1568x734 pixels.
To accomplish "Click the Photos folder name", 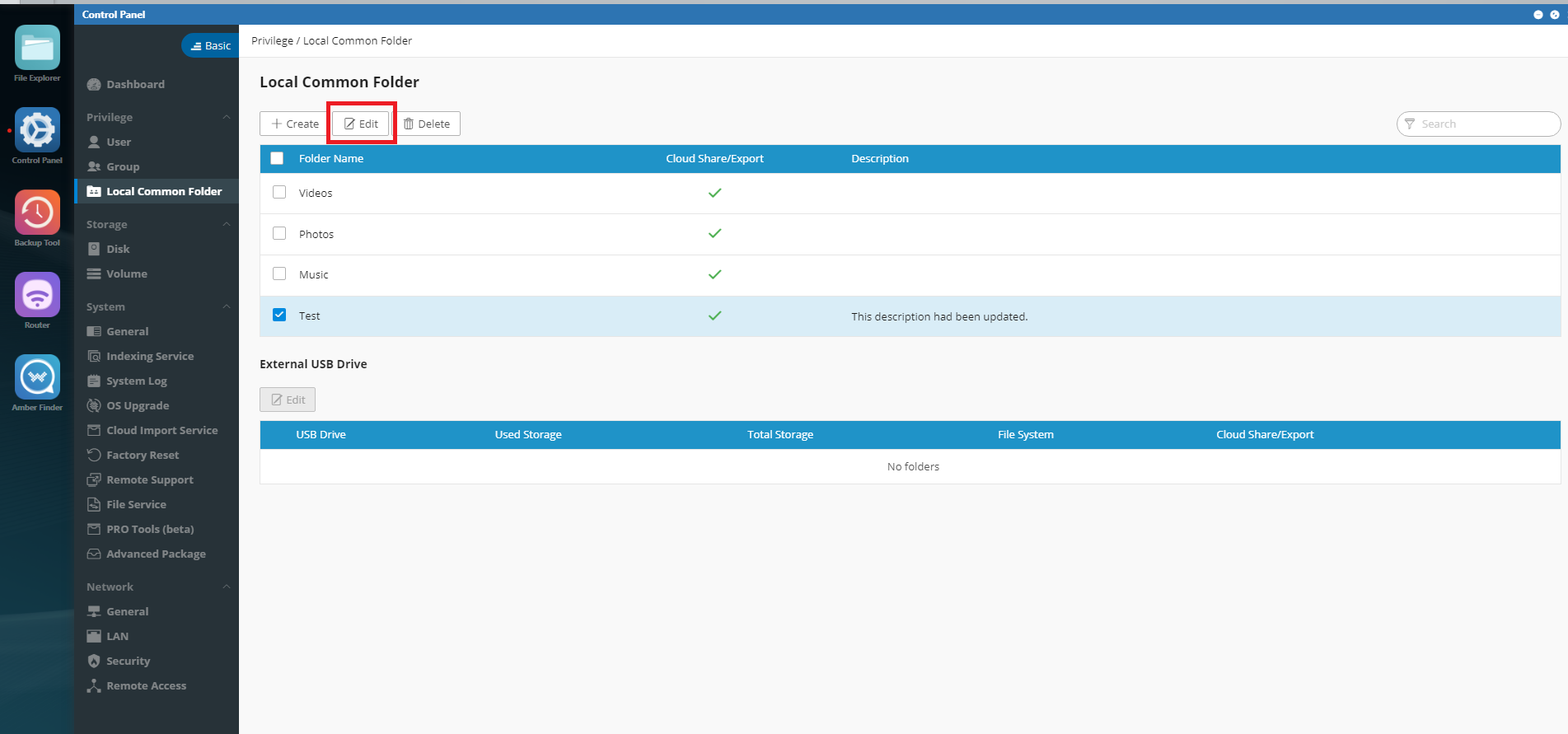I will 316,234.
